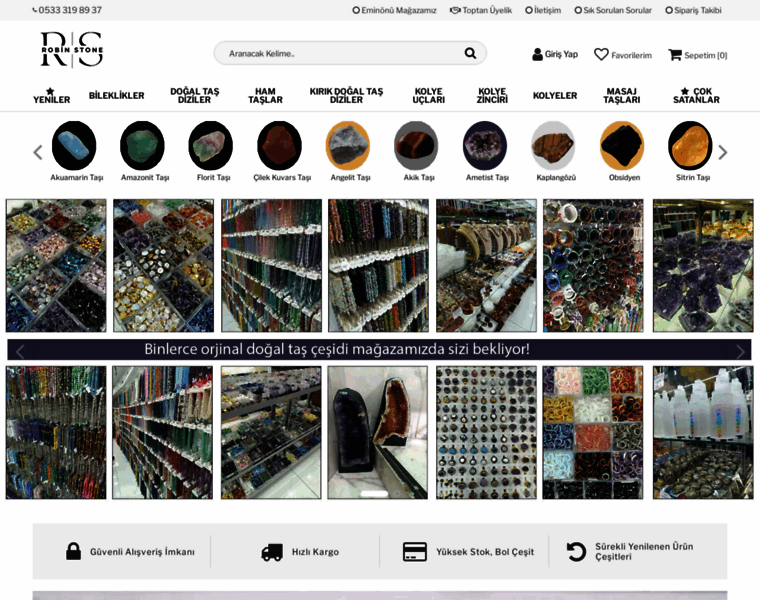Click the Giriş Yap user icon
Viewport: 760px width, 600px height.
(537, 55)
